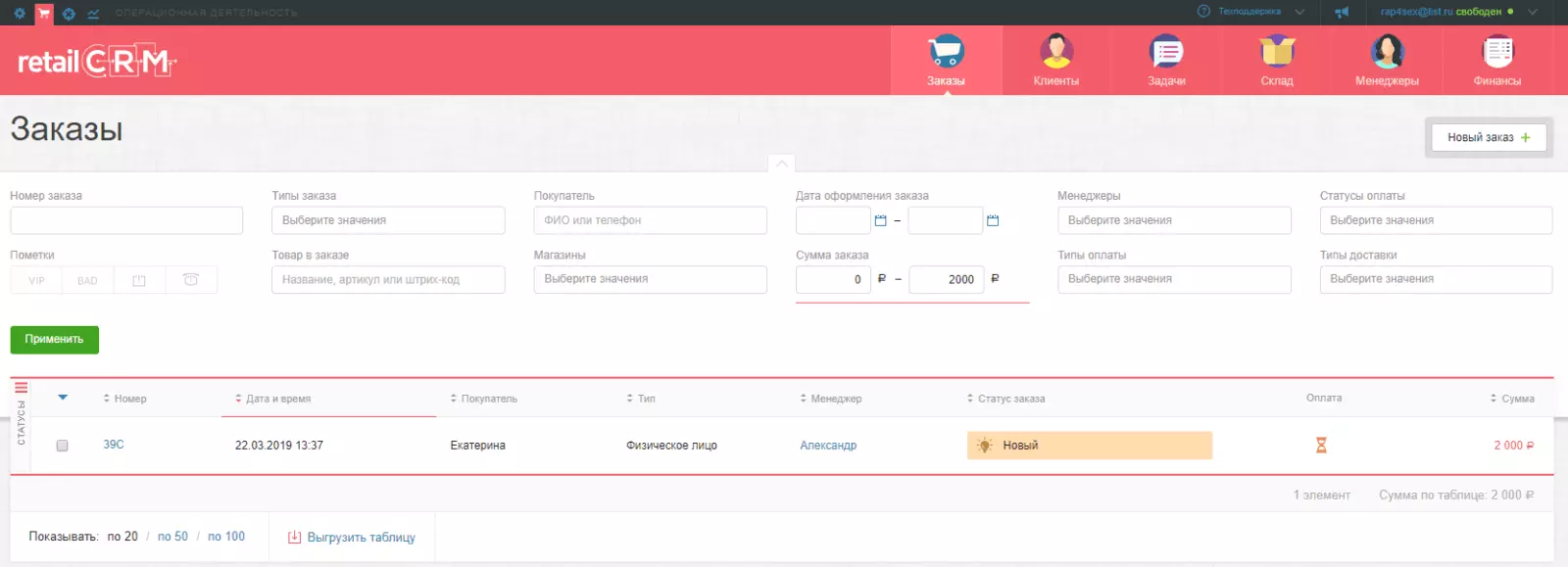Sort table by Номер column
The height and width of the screenshot is (567, 1568).
124,399
